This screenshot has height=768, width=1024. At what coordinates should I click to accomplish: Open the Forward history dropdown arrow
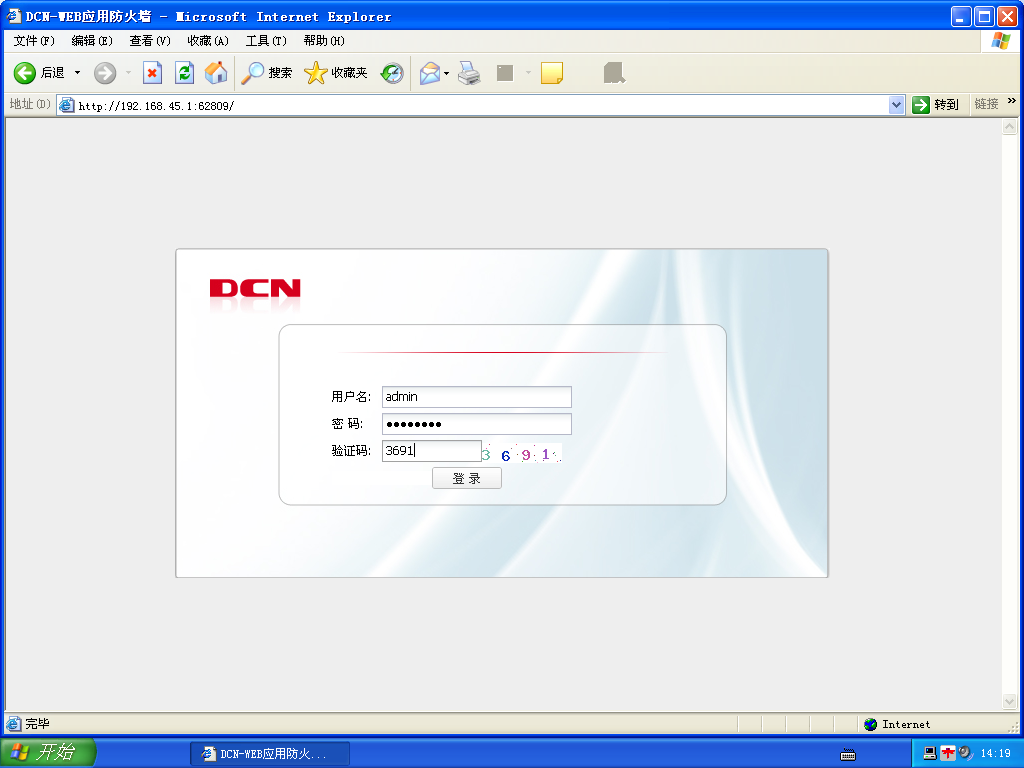coord(128,72)
